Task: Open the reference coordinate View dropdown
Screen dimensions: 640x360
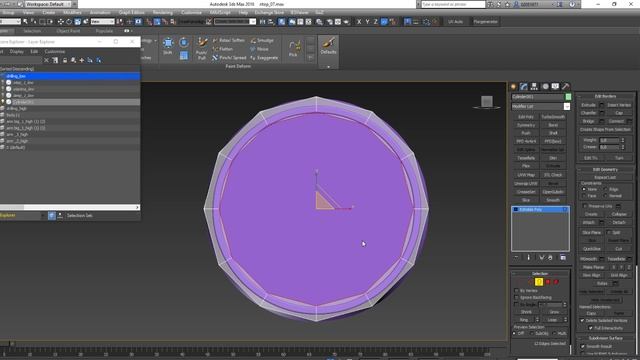Action: 102,22
